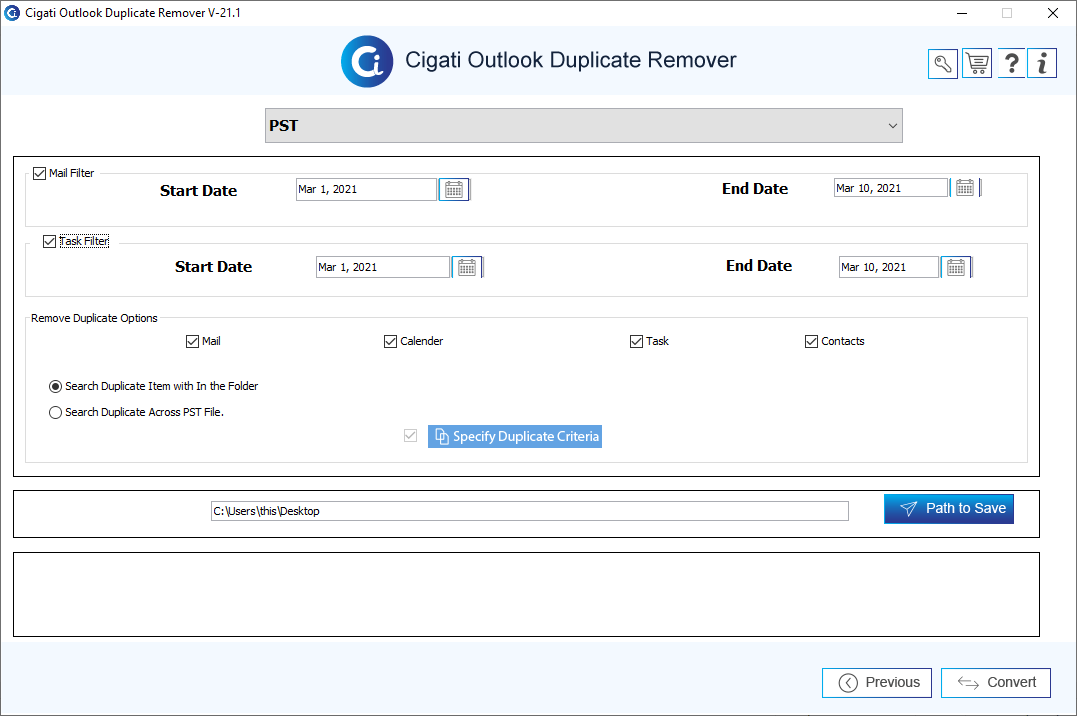Minimize the Cigati window
1077x716 pixels.
click(962, 13)
